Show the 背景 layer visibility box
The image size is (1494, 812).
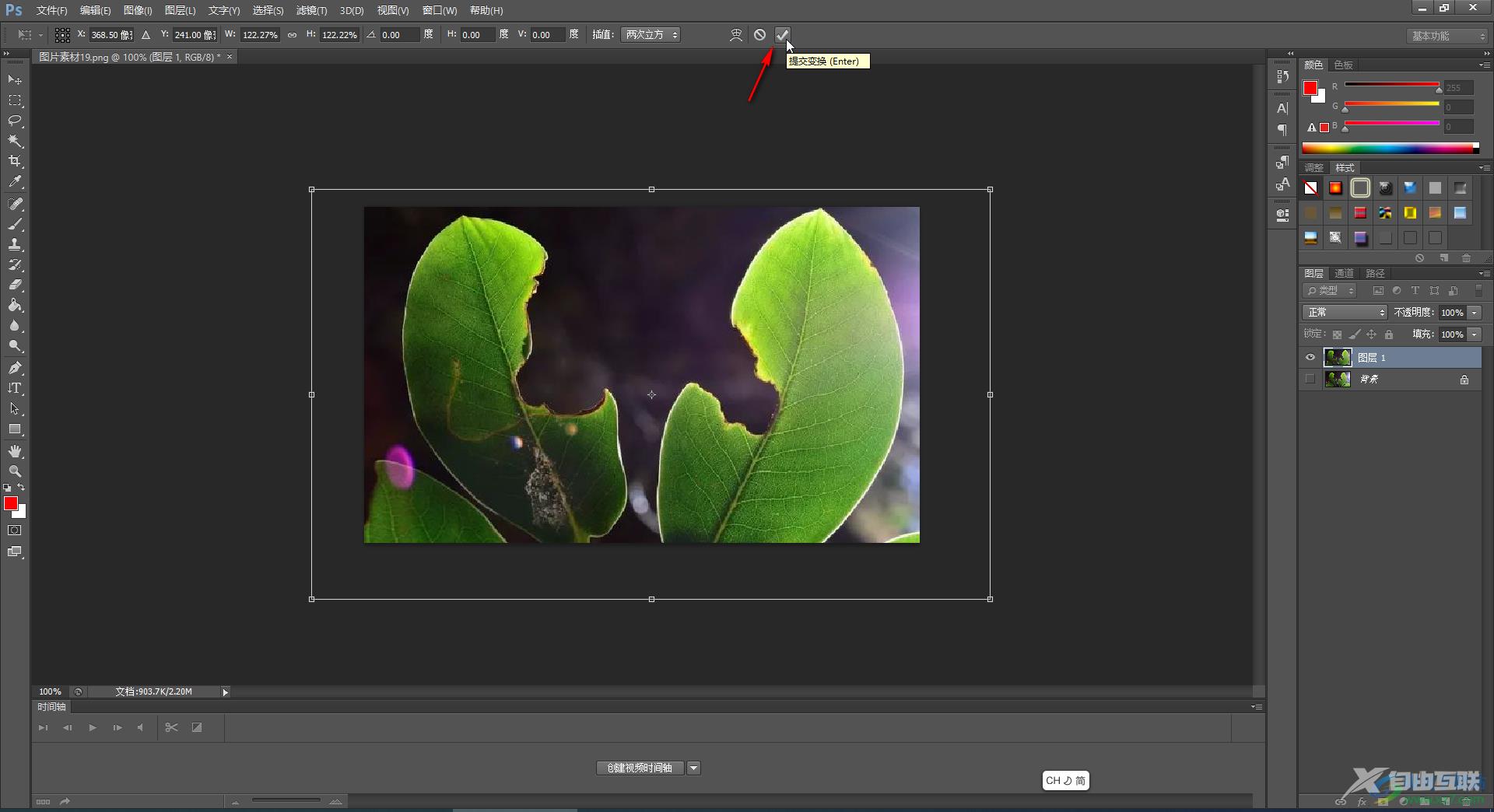point(1310,379)
